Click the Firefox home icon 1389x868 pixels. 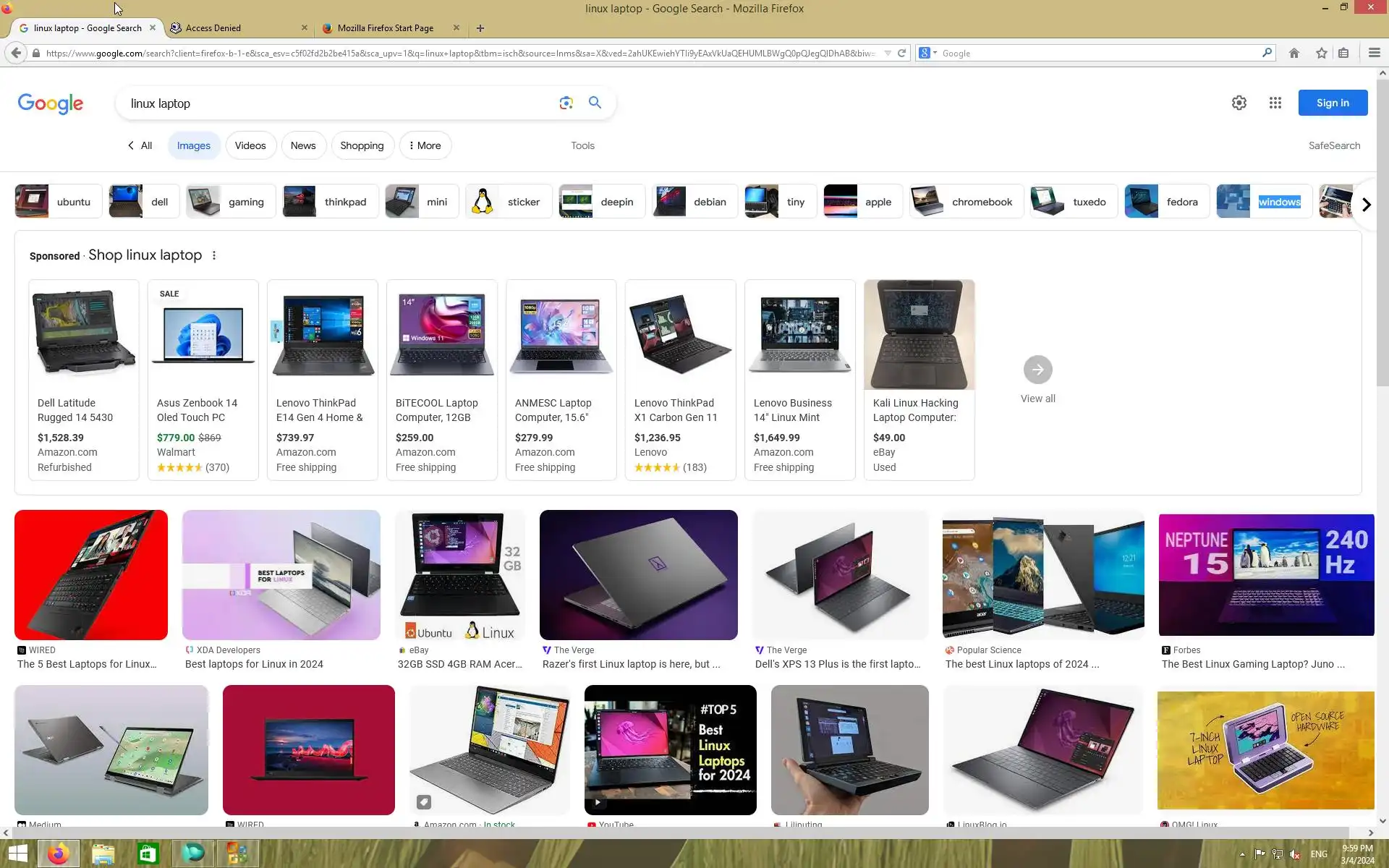point(1294,53)
